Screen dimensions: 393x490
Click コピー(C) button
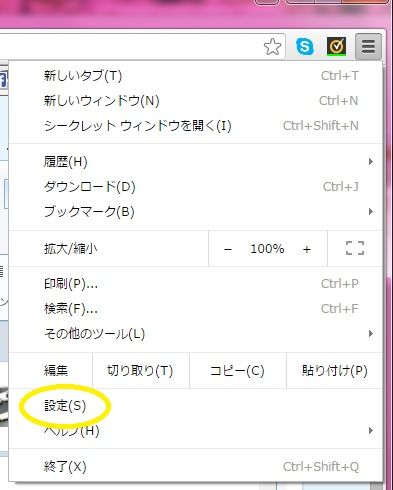click(x=238, y=371)
